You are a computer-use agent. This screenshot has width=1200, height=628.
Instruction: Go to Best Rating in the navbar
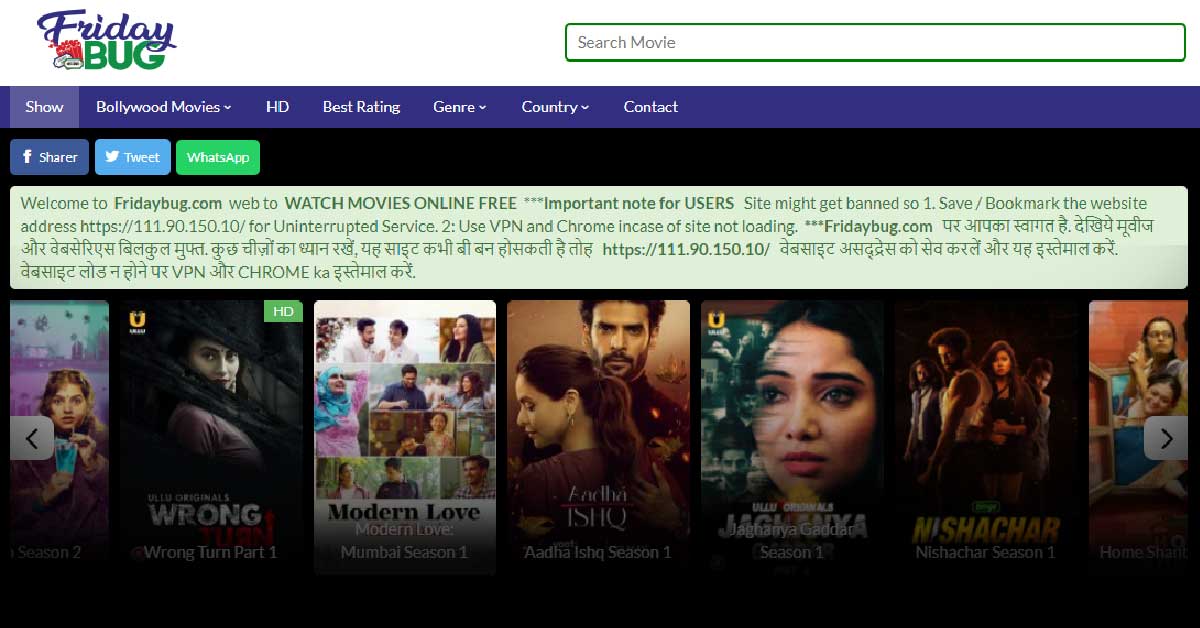(361, 107)
